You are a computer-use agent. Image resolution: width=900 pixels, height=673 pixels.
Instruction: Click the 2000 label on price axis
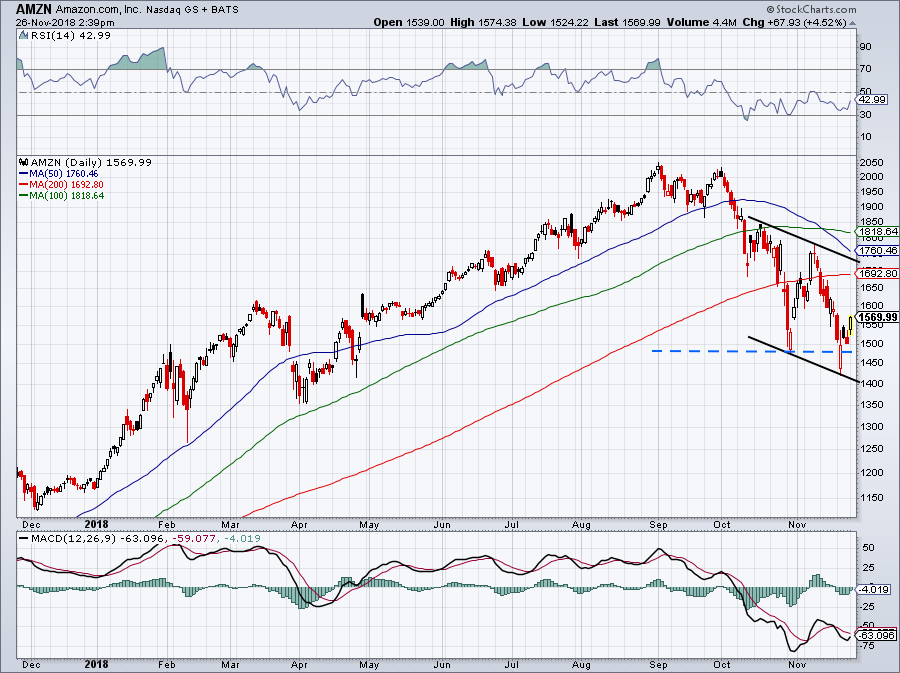[x=871, y=177]
